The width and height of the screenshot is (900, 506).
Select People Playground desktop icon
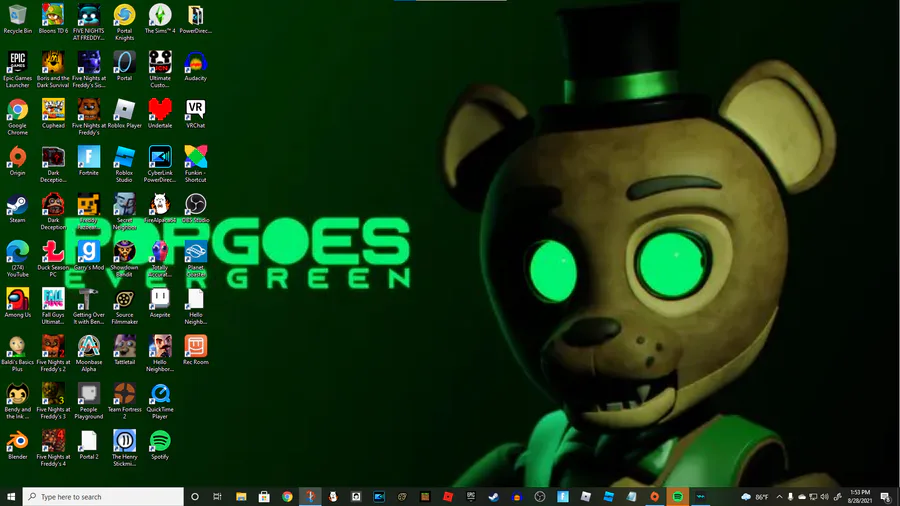89,401
